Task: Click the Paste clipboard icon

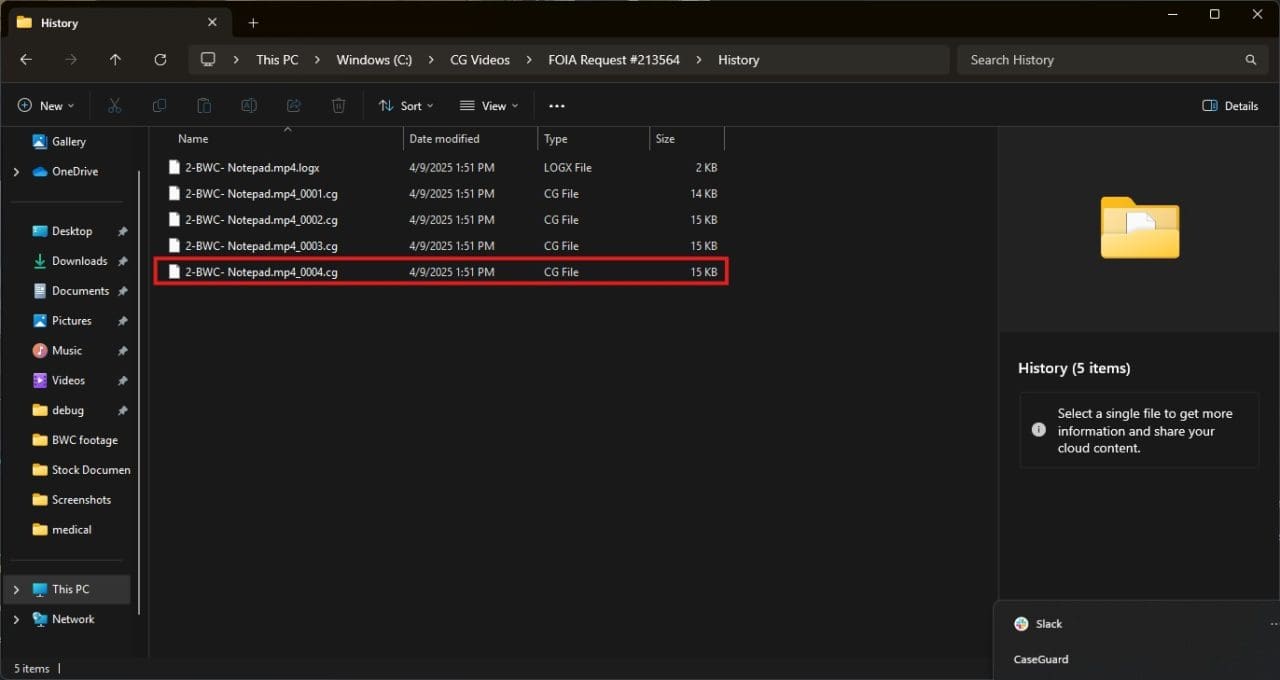Action: 204,106
